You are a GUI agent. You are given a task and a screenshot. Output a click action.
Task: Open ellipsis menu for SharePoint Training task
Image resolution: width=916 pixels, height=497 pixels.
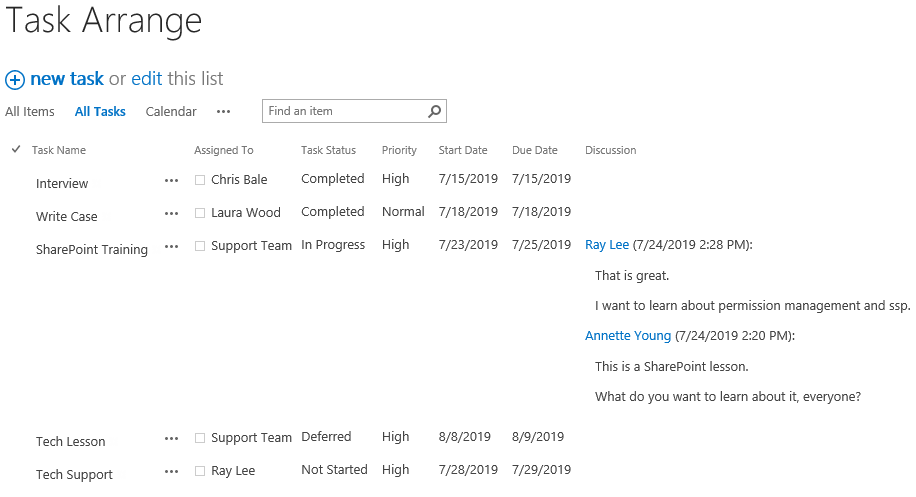[x=172, y=247]
